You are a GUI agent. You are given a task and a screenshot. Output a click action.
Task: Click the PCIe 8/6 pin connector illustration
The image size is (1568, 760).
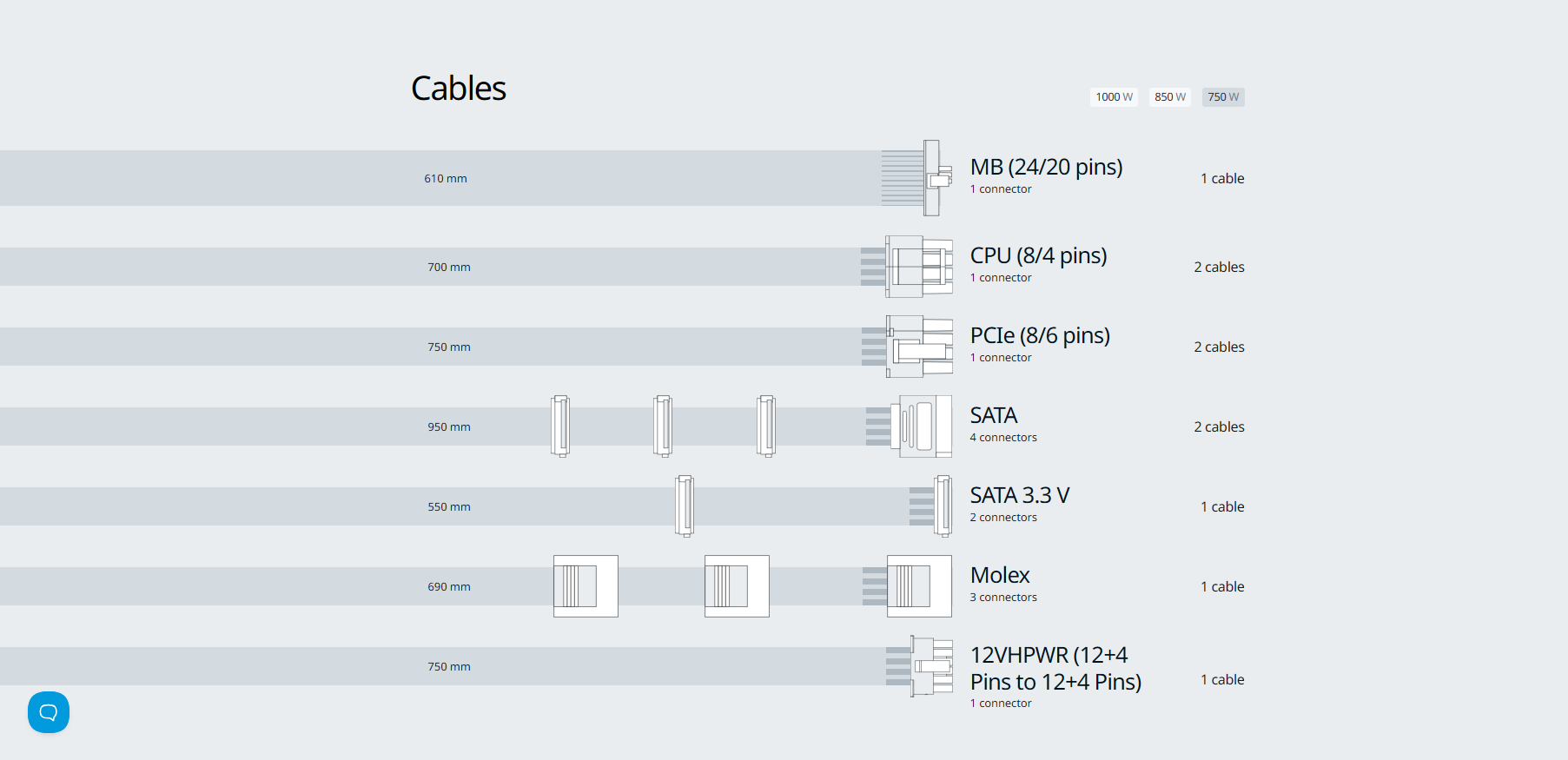pyautogui.click(x=918, y=347)
